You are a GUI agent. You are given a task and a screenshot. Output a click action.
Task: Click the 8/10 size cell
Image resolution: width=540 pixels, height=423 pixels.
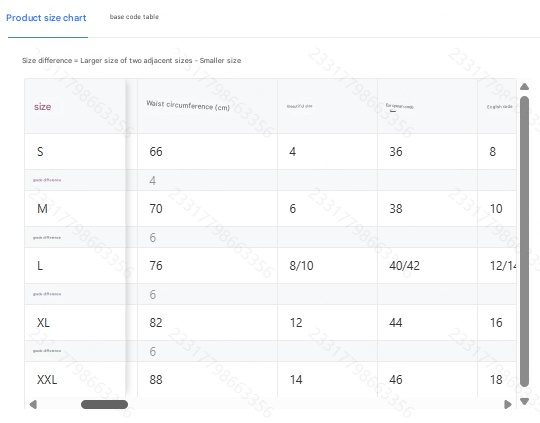tap(327, 266)
